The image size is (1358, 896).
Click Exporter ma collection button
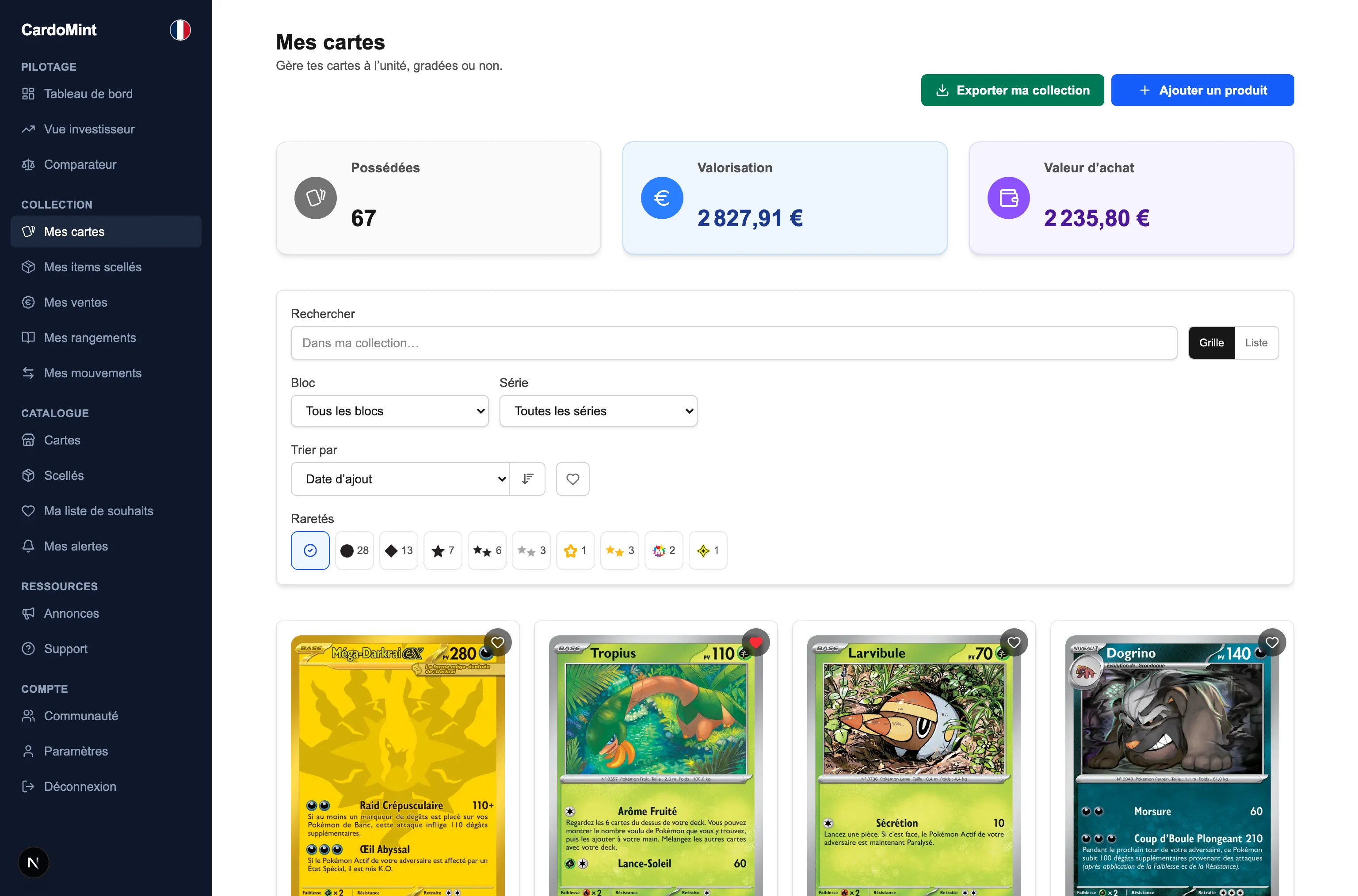[x=1012, y=90]
